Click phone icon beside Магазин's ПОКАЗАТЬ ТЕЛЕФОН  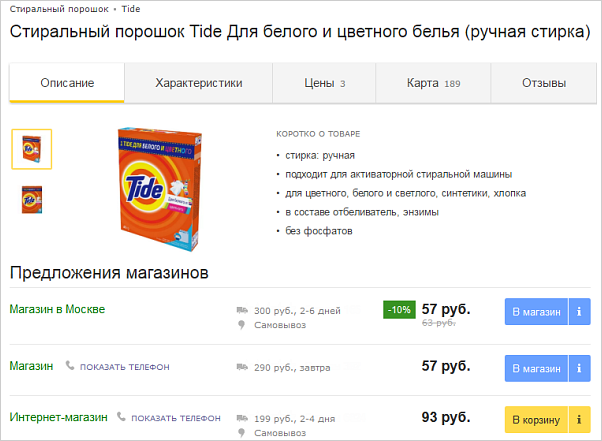coord(70,365)
